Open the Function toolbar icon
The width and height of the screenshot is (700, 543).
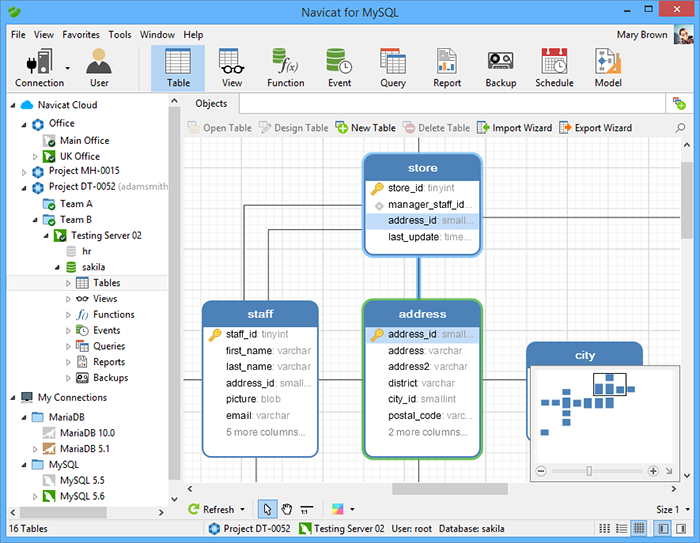(286, 68)
